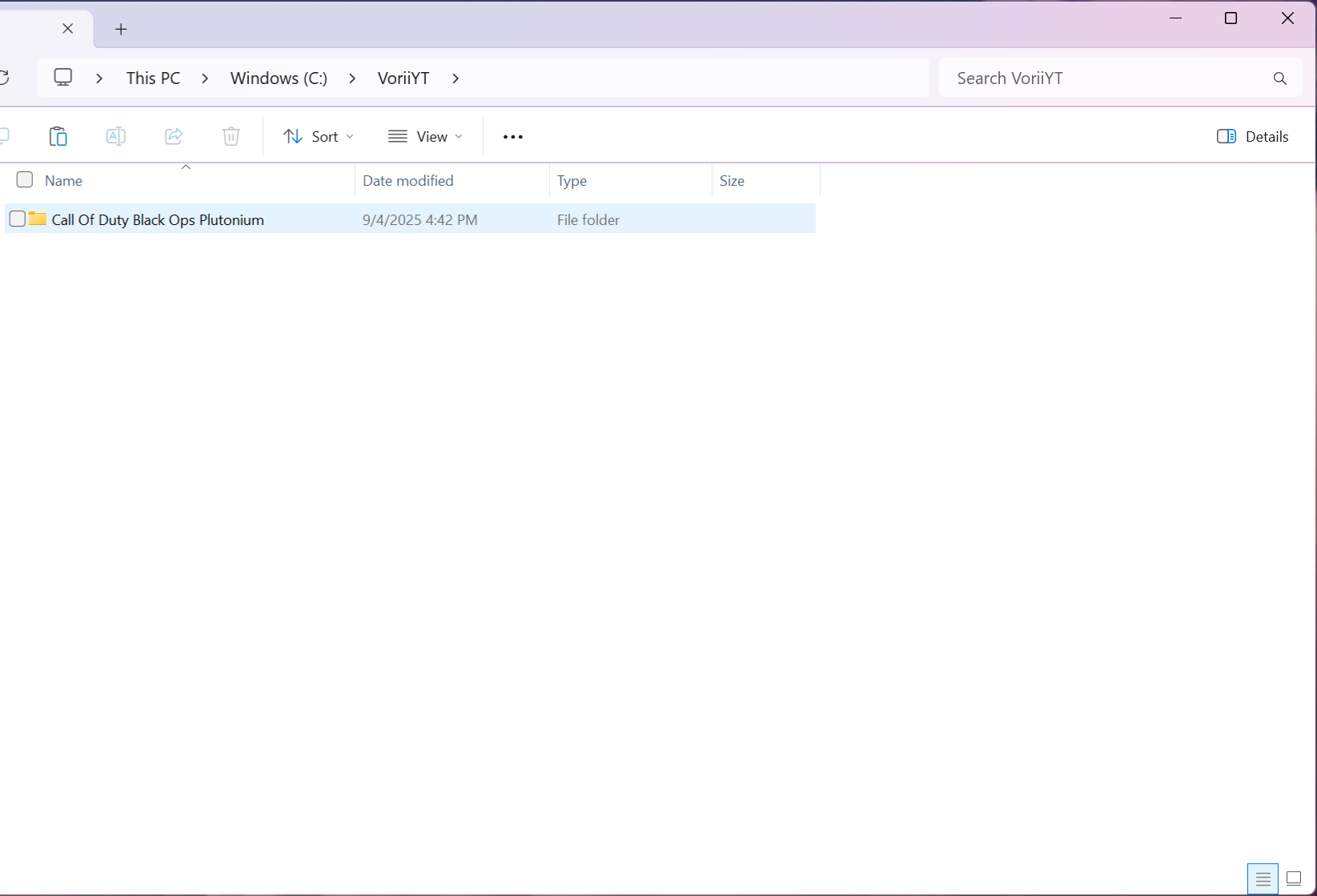Screen dimensions: 1317x896
Task: Maximize the File Explorer window
Action: [x=1231, y=18]
